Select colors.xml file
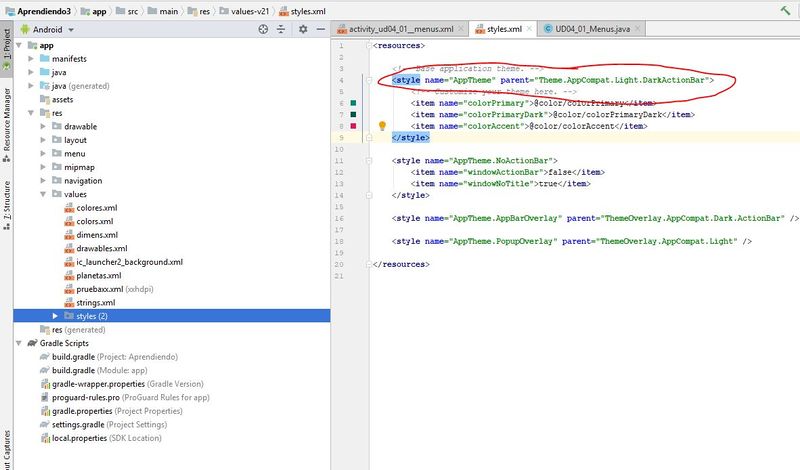Image resolution: width=800 pixels, height=470 pixels. (89, 221)
